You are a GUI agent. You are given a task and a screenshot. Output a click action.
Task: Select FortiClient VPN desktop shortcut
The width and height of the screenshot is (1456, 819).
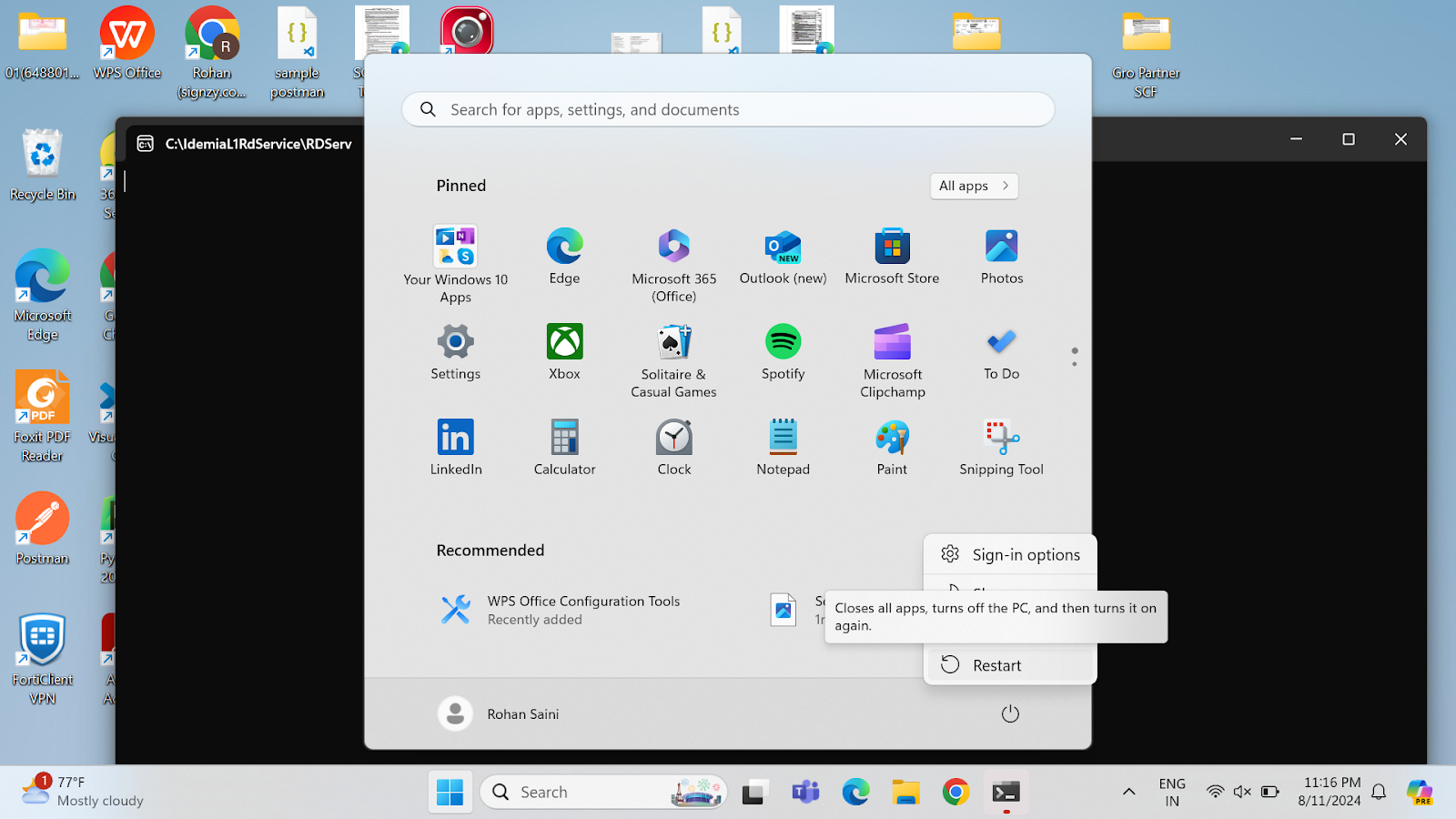pyautogui.click(x=42, y=660)
